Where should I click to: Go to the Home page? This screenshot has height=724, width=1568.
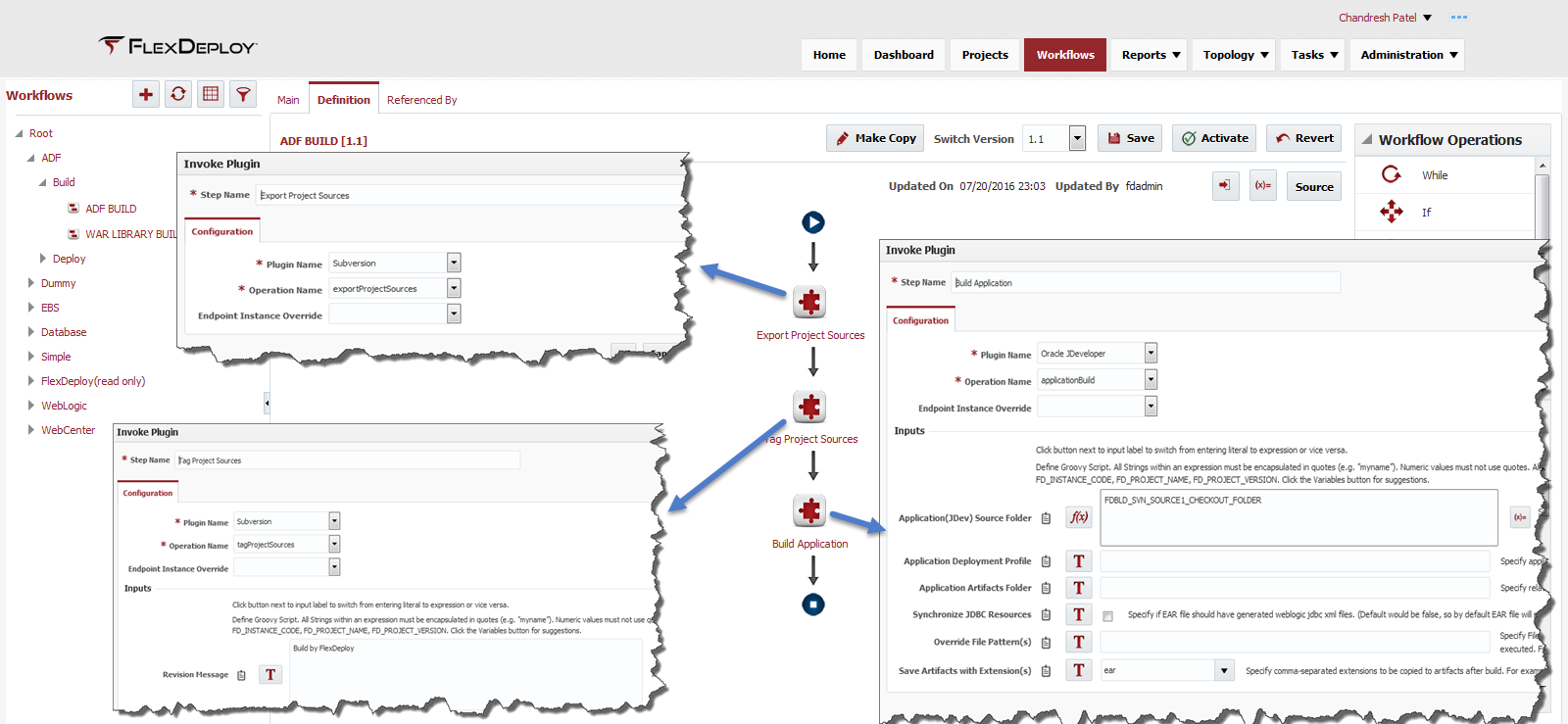point(829,55)
